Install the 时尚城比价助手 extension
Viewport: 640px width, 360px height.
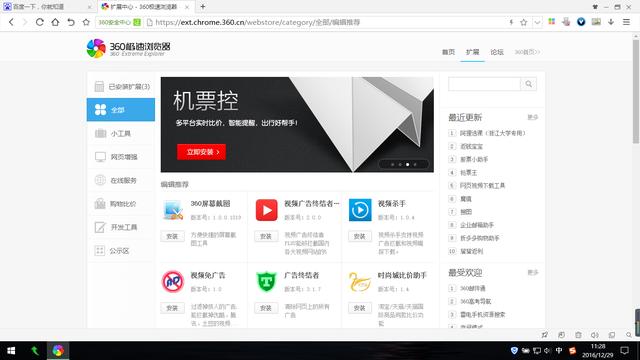[x=360, y=308]
